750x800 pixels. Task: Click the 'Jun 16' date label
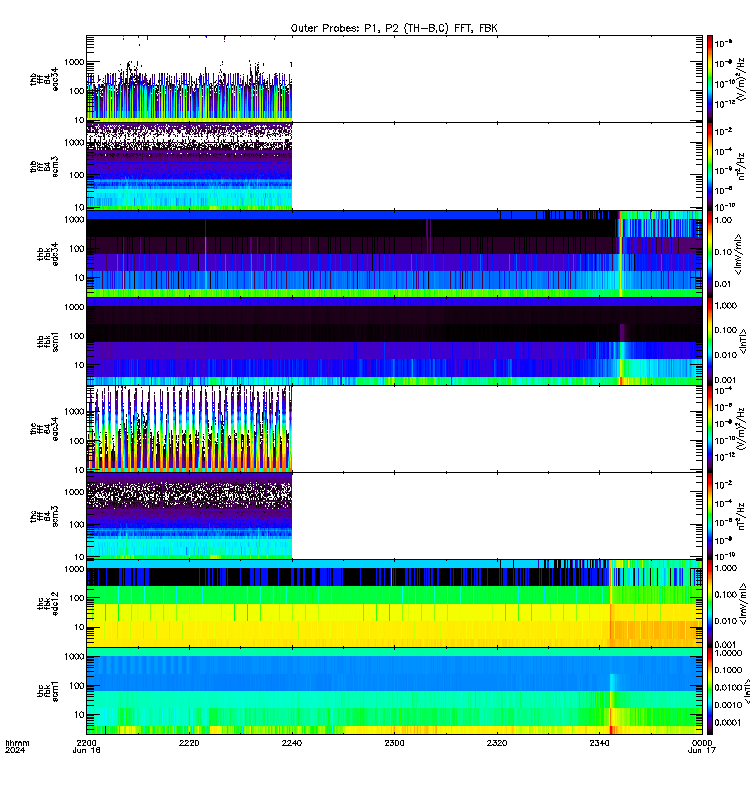click(86, 750)
